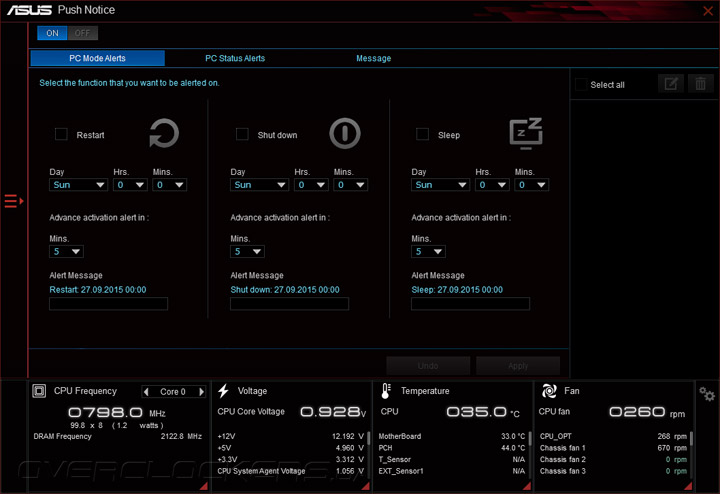
Task: Select previous core with the left arrow
Action: click(x=146, y=392)
